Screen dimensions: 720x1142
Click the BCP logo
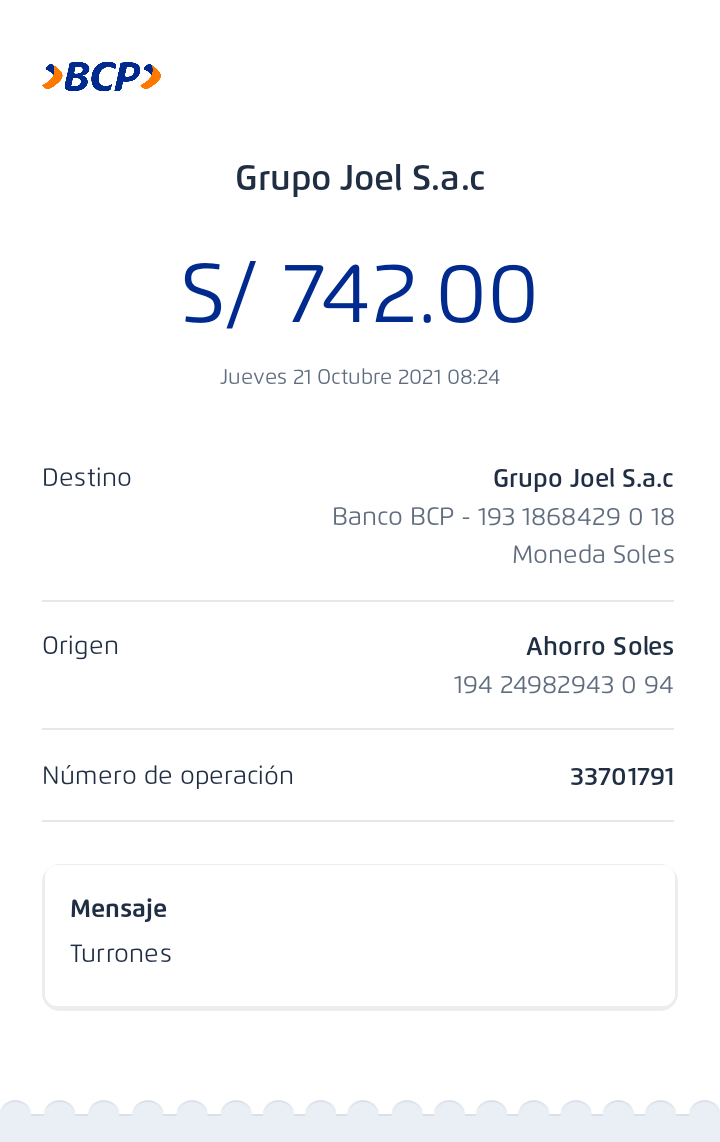point(102,77)
